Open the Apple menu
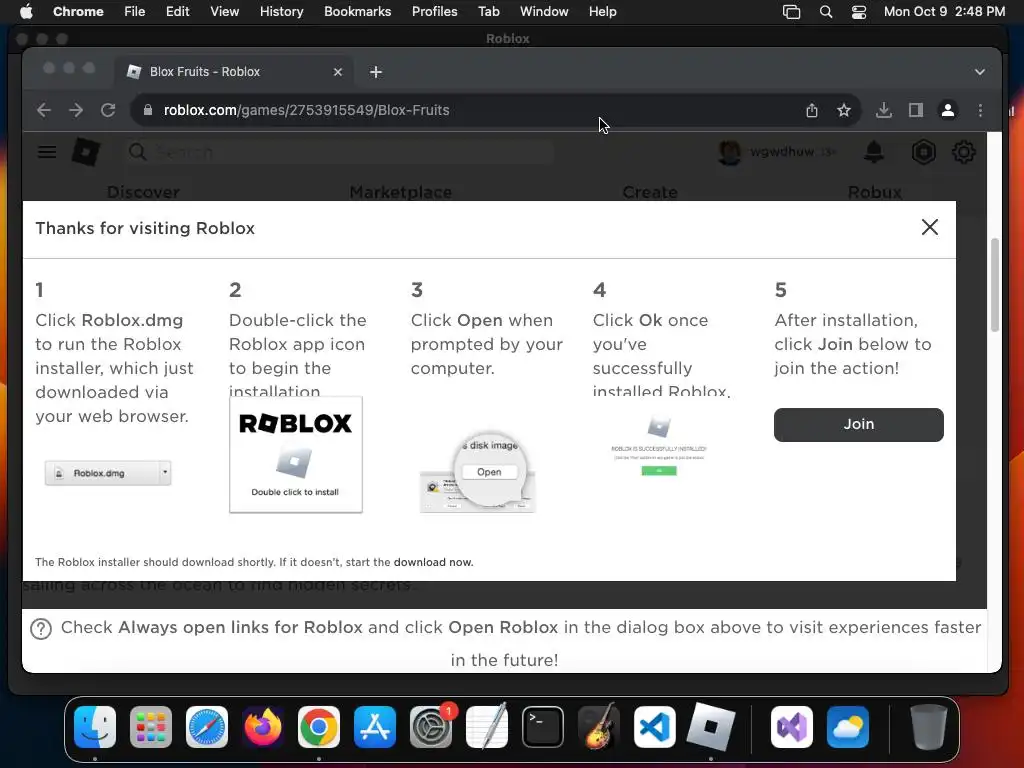 coord(26,12)
